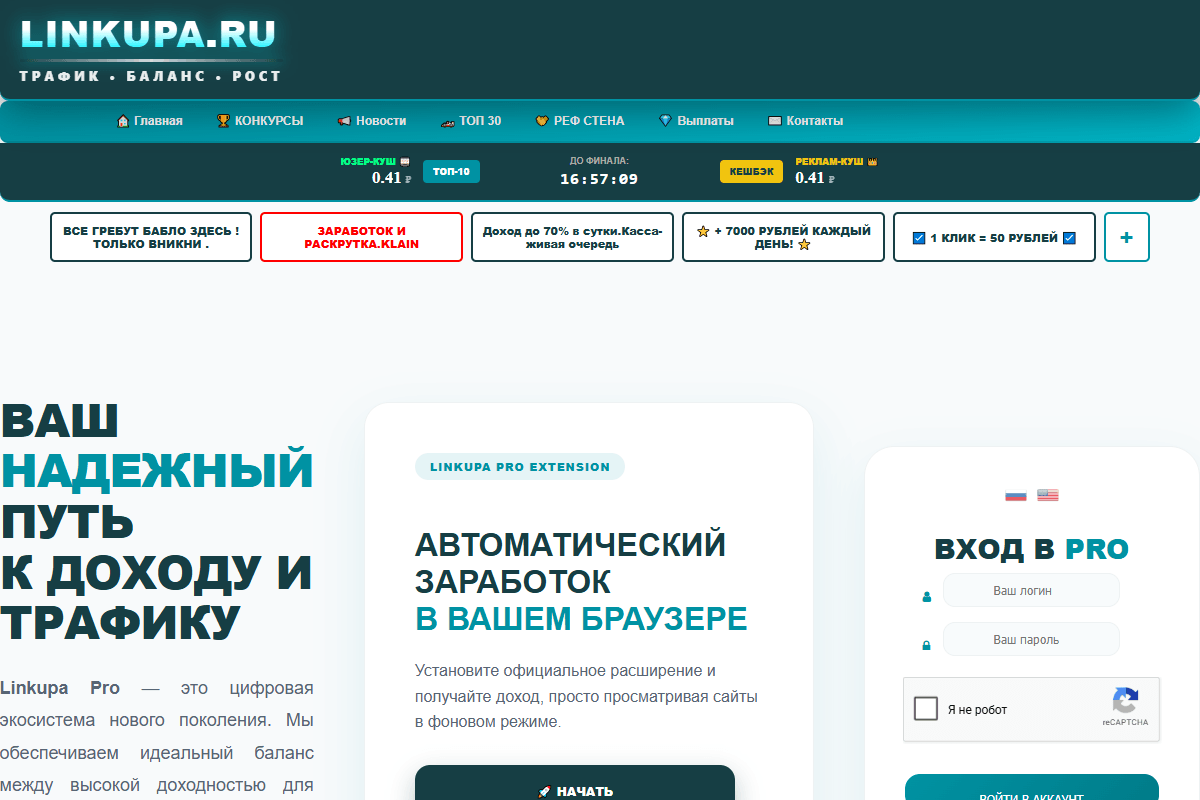Open the '+ 7000 РУБЛЕЙ КАЖДЫЙ ДЕНЬ' ad
Screen dimensions: 1200x800
tap(783, 237)
